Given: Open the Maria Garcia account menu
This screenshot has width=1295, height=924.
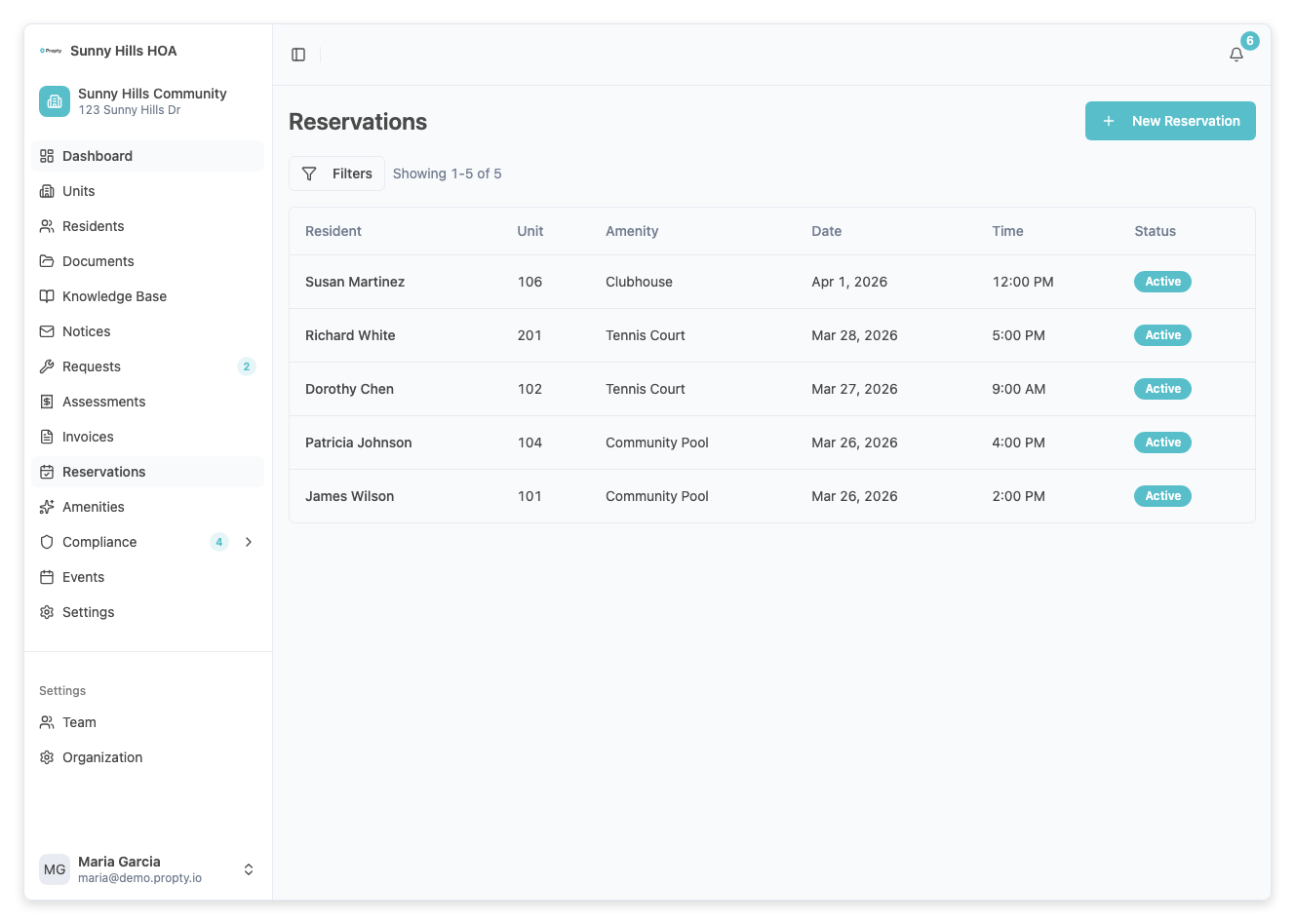Looking at the screenshot, I should 146,868.
